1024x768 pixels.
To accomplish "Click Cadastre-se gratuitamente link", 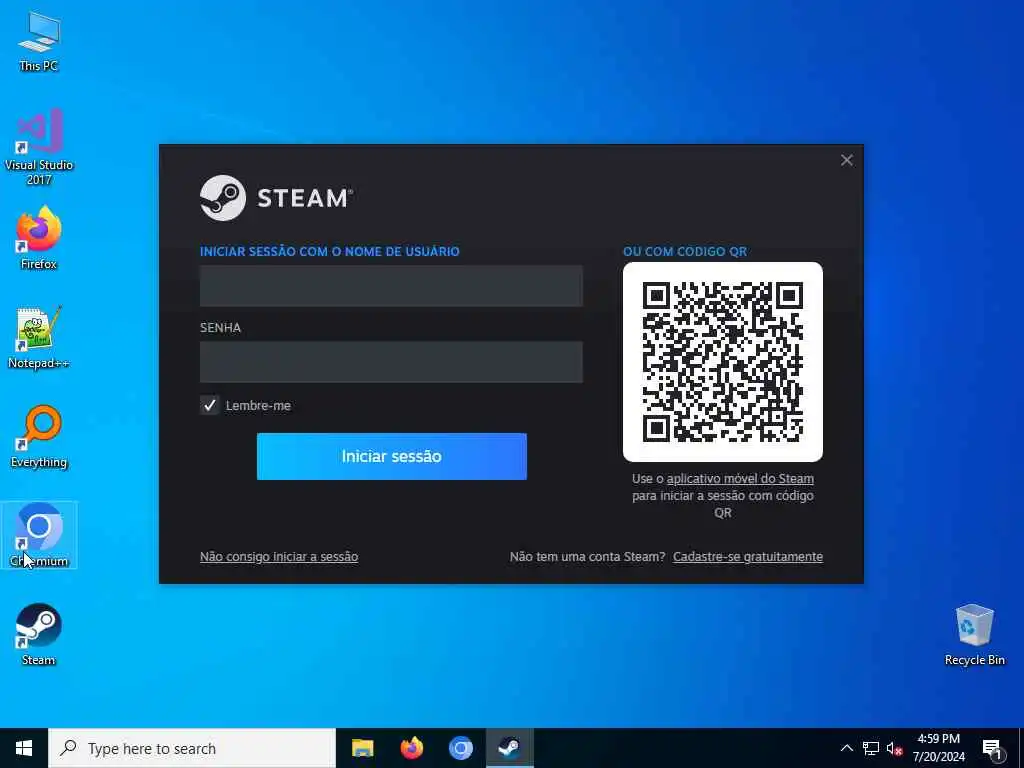I will pyautogui.click(x=748, y=557).
